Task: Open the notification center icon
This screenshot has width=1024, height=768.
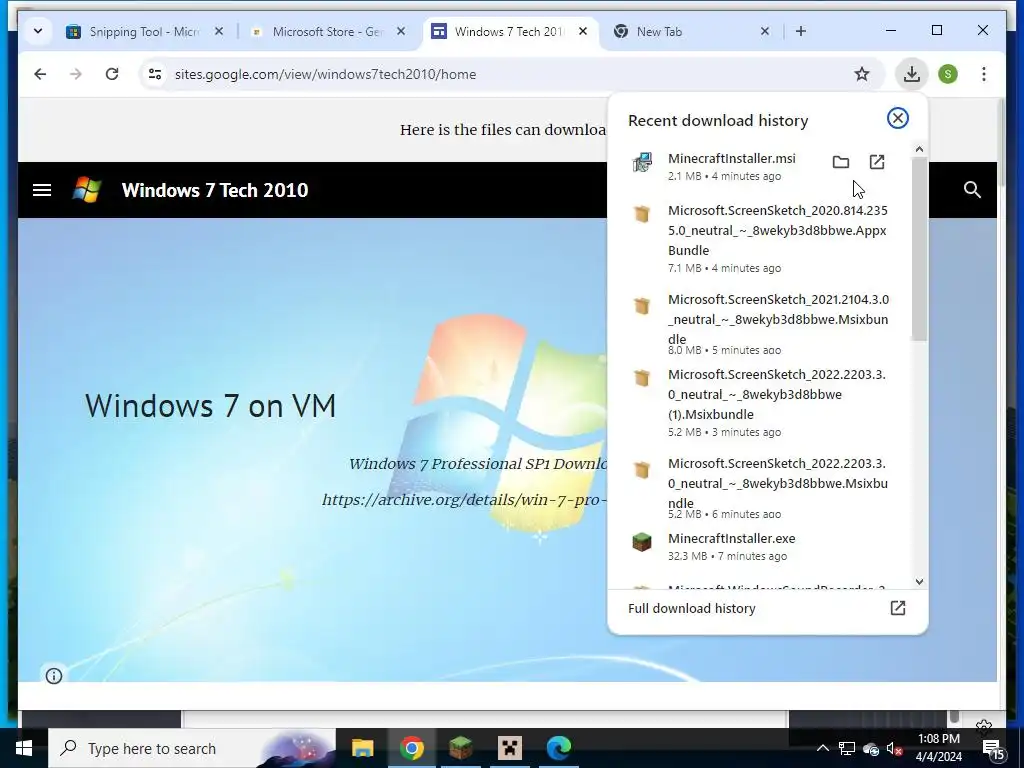Action: click(993, 748)
